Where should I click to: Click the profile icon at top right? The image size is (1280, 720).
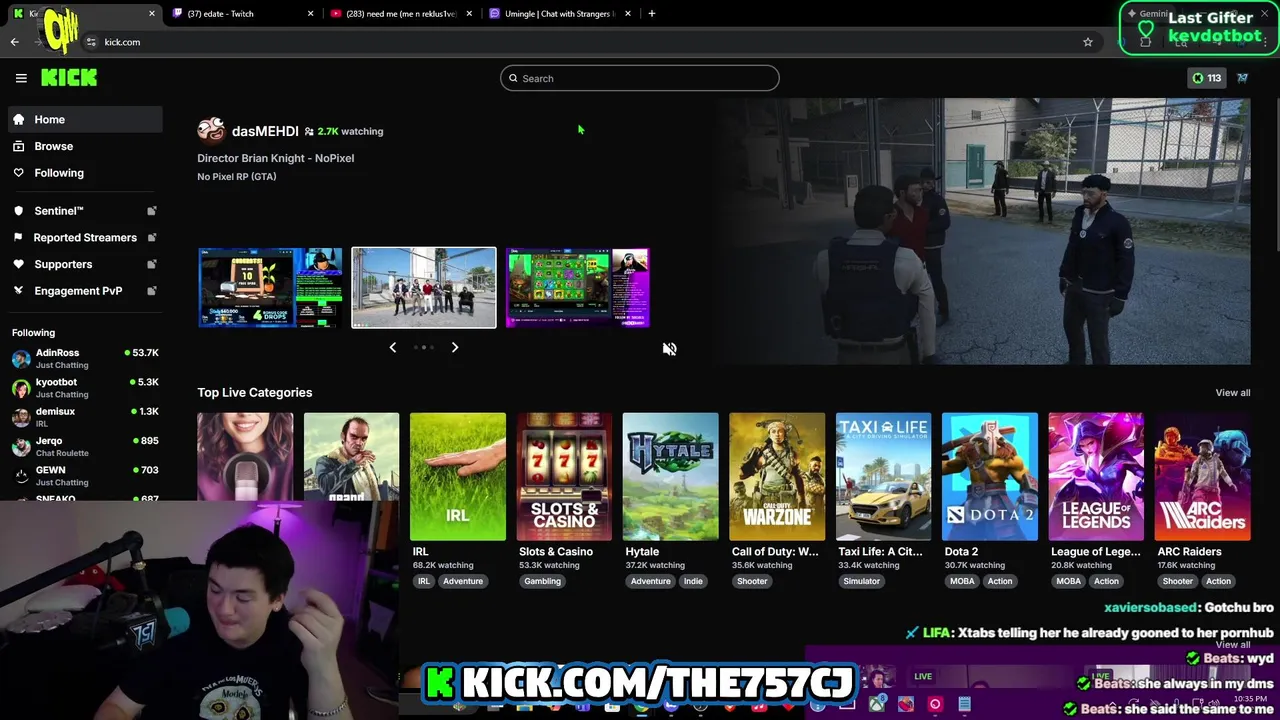click(1243, 78)
